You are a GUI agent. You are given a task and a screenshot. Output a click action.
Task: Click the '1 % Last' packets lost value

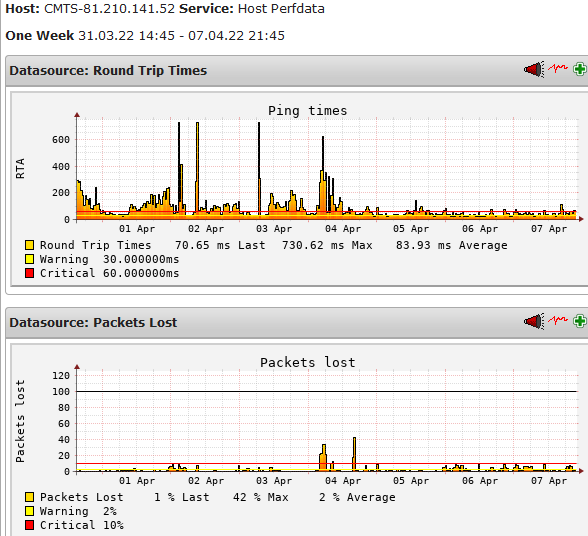click(x=182, y=497)
